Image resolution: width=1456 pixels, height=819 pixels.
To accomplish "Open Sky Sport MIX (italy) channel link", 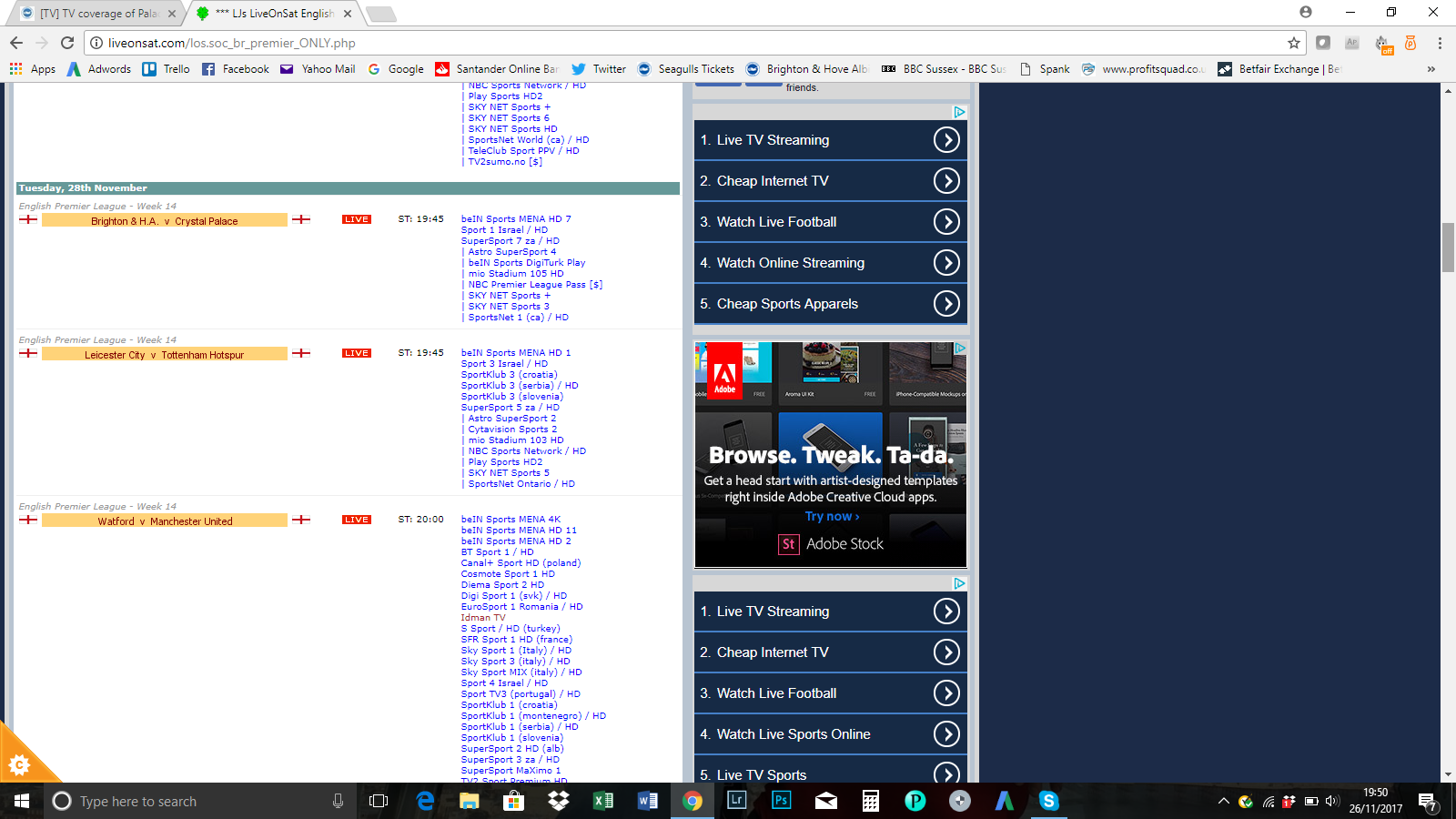I will coord(521,672).
